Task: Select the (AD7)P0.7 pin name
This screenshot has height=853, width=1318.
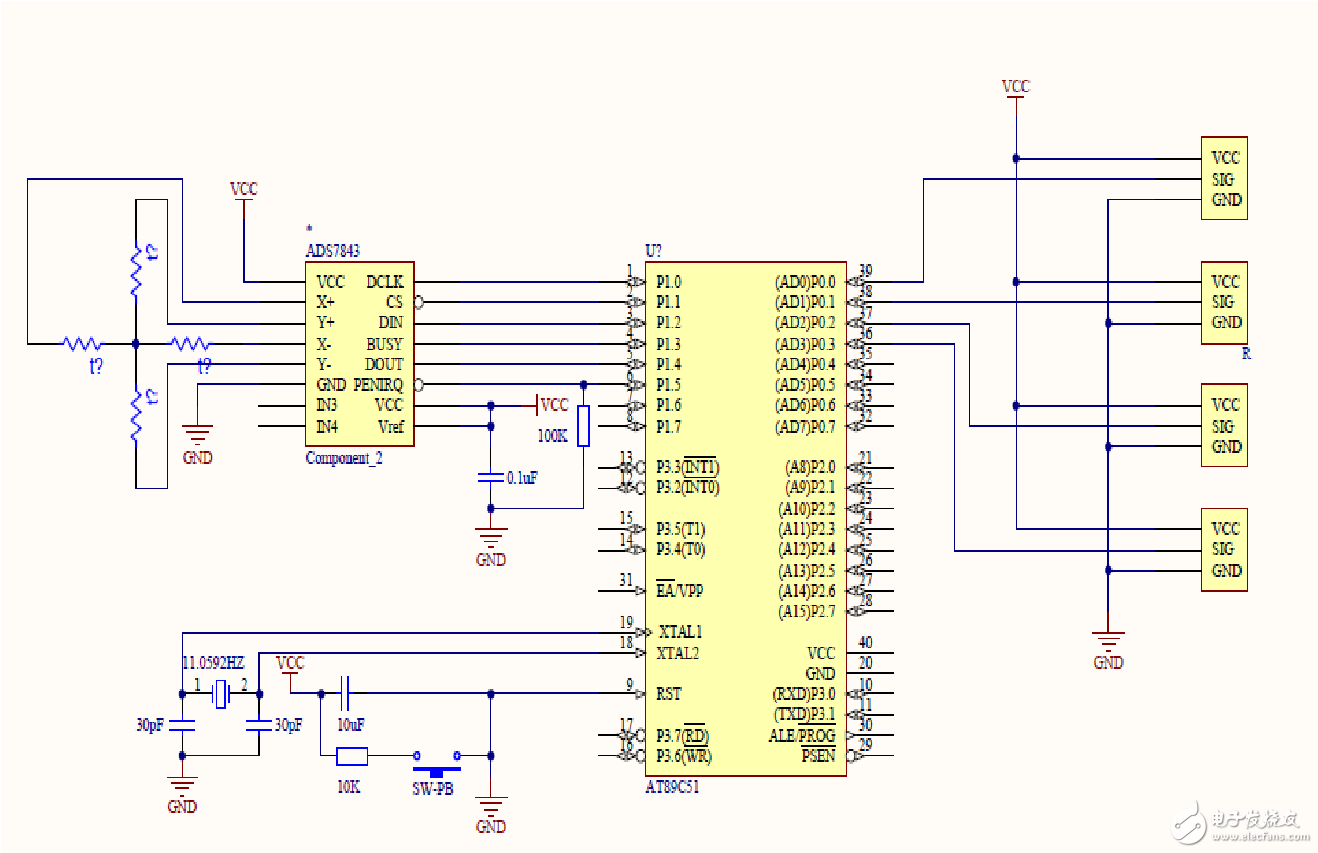Action: pyautogui.click(x=805, y=426)
